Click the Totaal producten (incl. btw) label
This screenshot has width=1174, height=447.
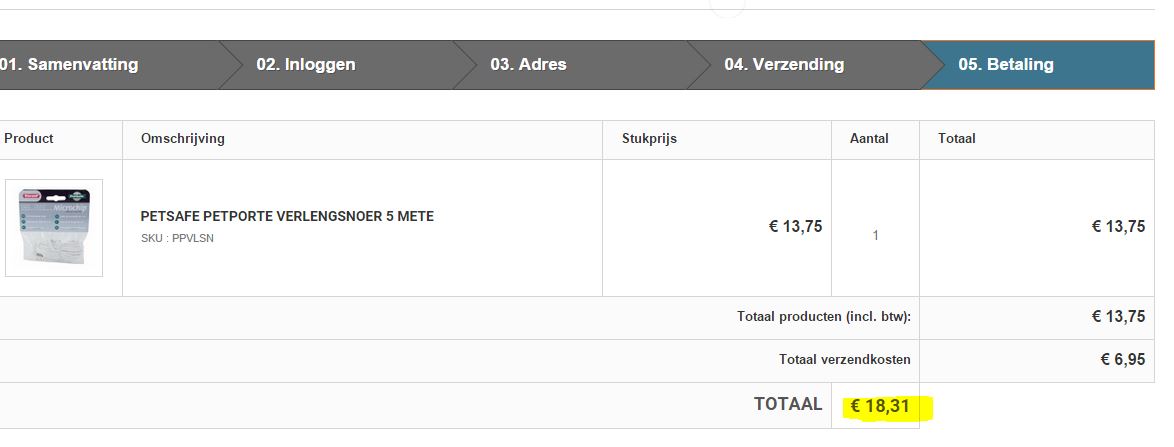coord(824,317)
